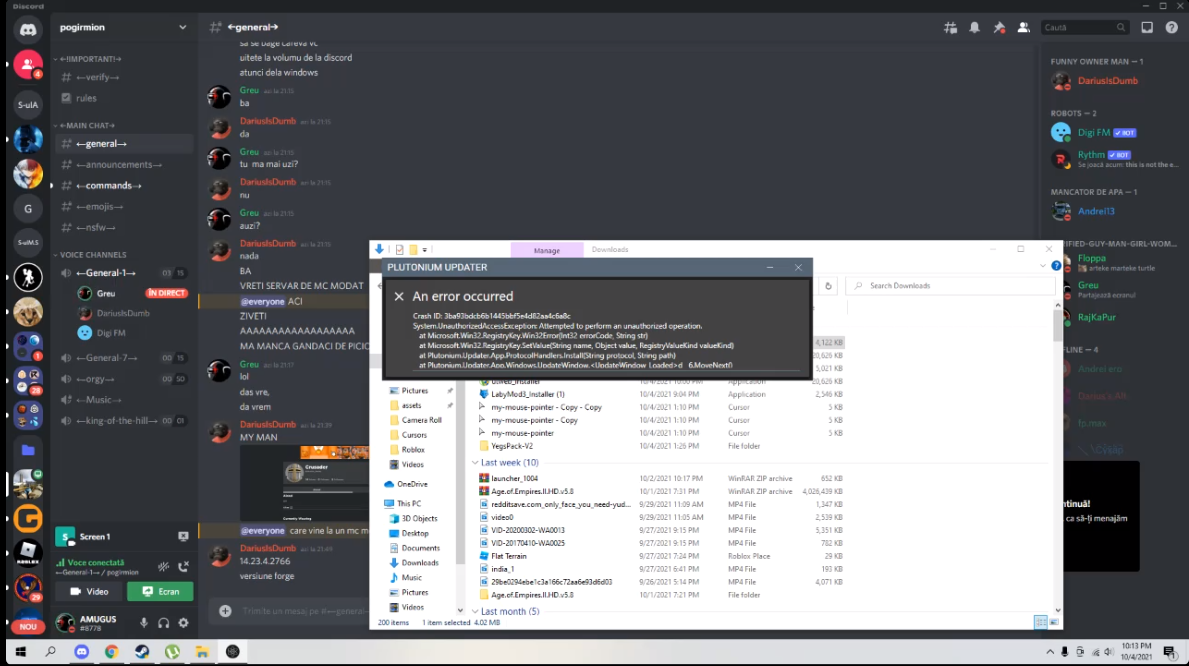Open the Discord inbox icon
The image size is (1189, 666).
point(1147,27)
